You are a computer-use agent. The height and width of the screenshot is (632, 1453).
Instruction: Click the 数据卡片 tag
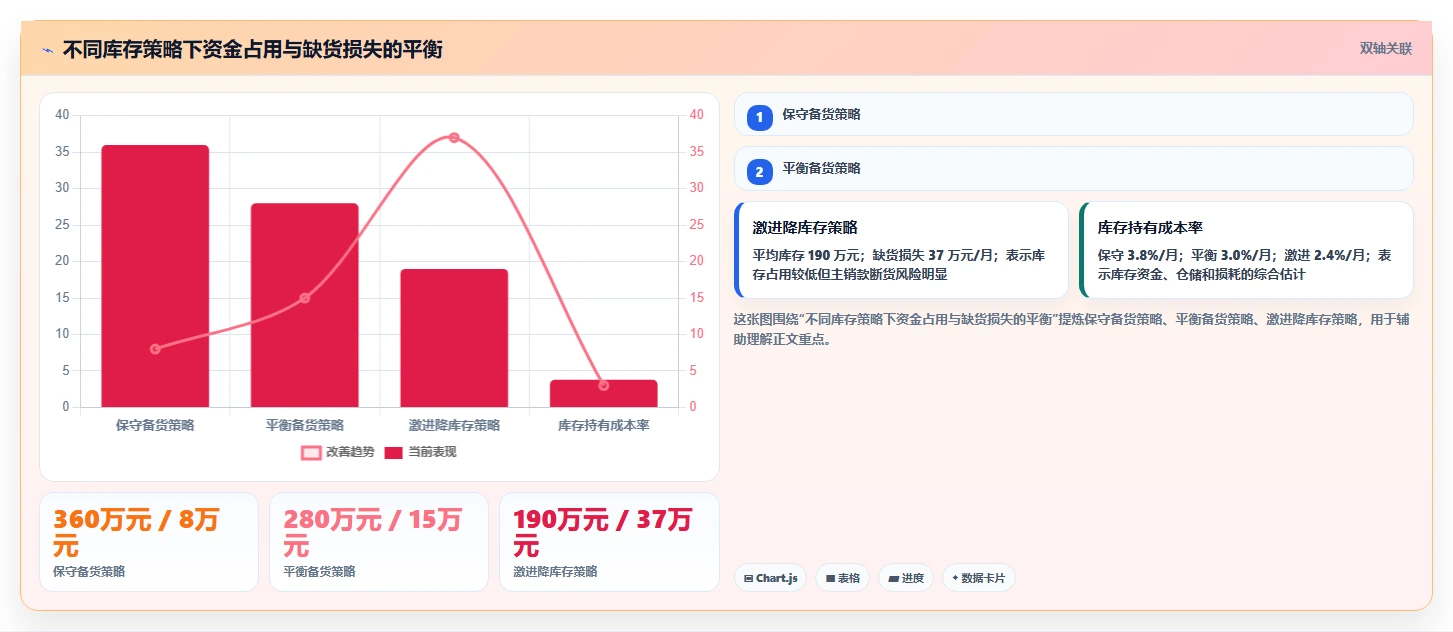(979, 578)
